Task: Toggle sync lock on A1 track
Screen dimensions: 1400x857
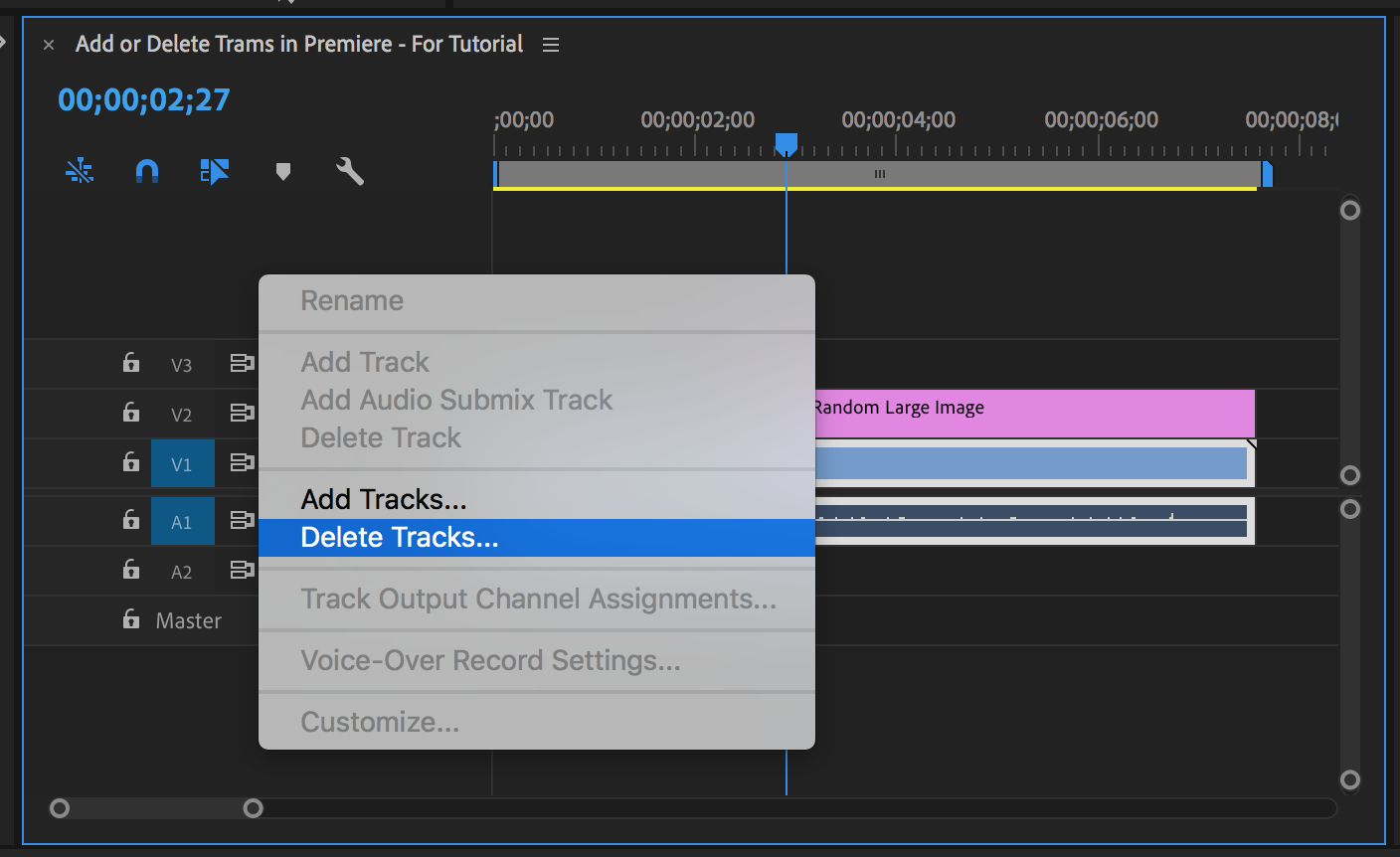Action: (243, 520)
